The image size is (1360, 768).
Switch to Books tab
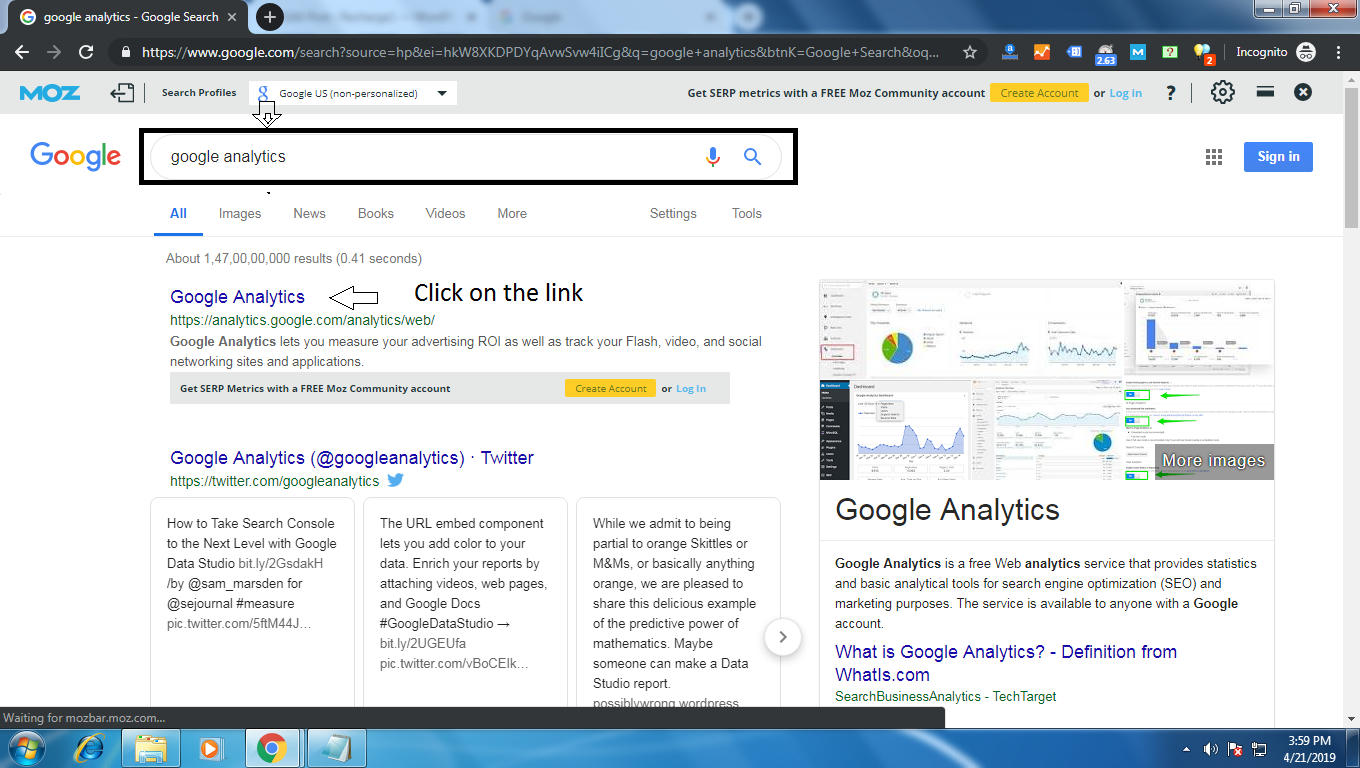pos(376,213)
